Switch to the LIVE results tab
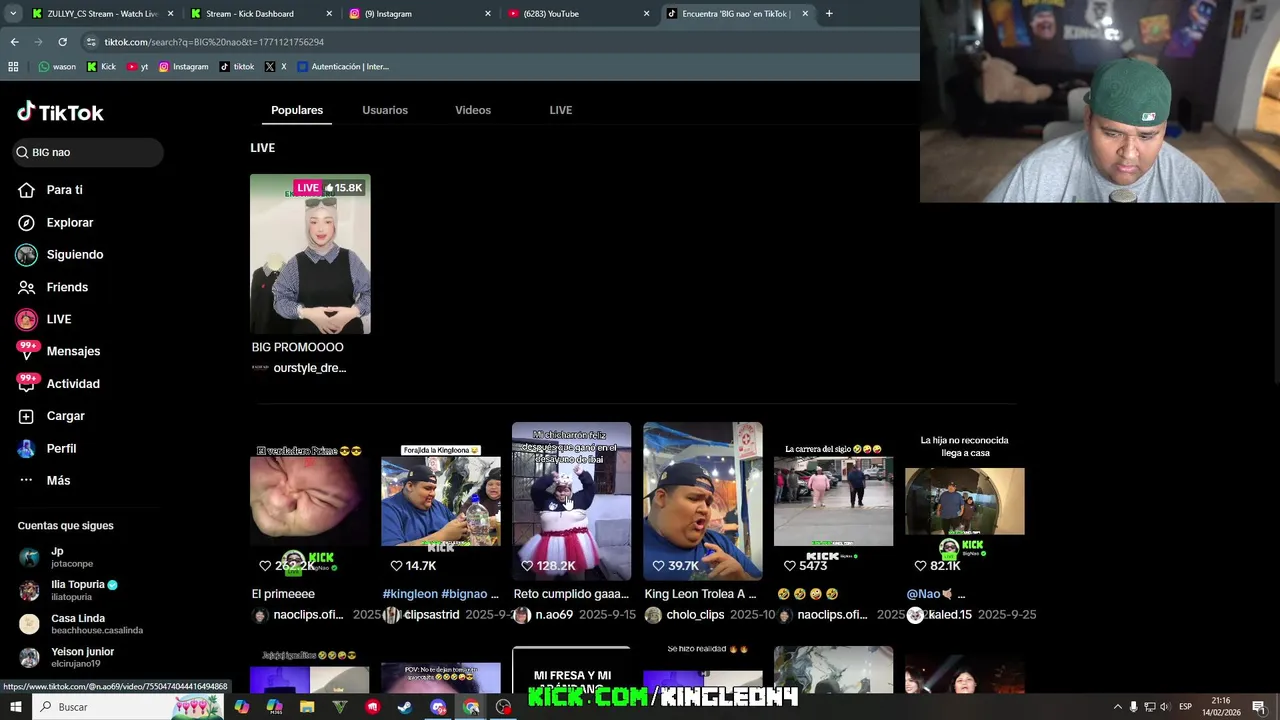Image resolution: width=1280 pixels, height=720 pixels. (x=561, y=110)
